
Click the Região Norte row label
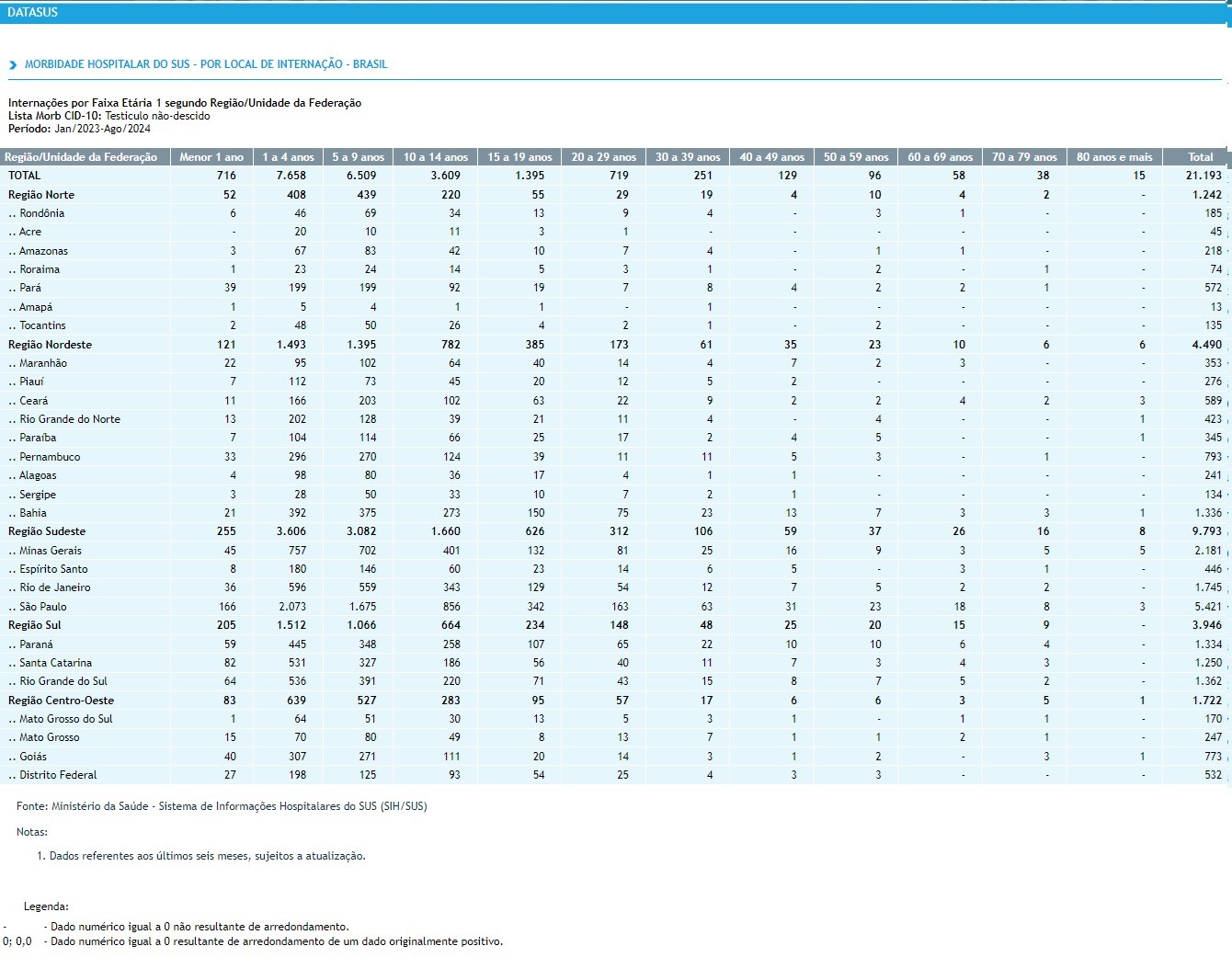[x=41, y=195]
